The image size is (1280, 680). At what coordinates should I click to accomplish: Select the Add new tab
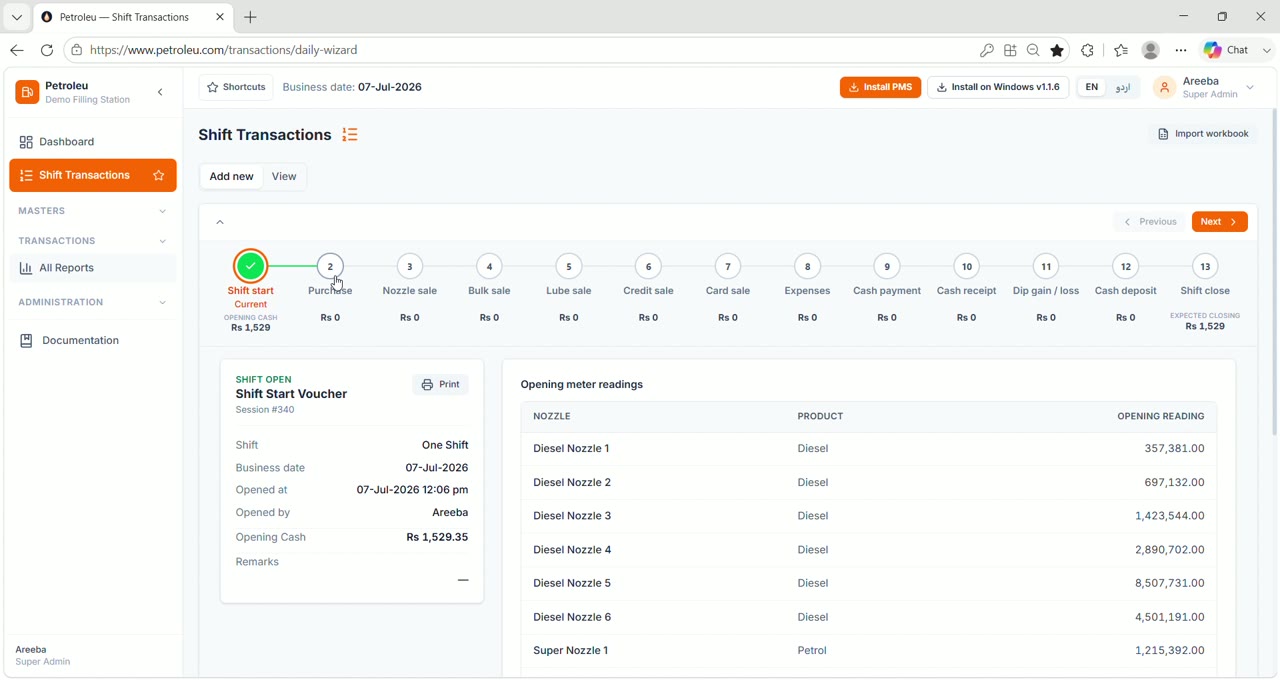231,176
